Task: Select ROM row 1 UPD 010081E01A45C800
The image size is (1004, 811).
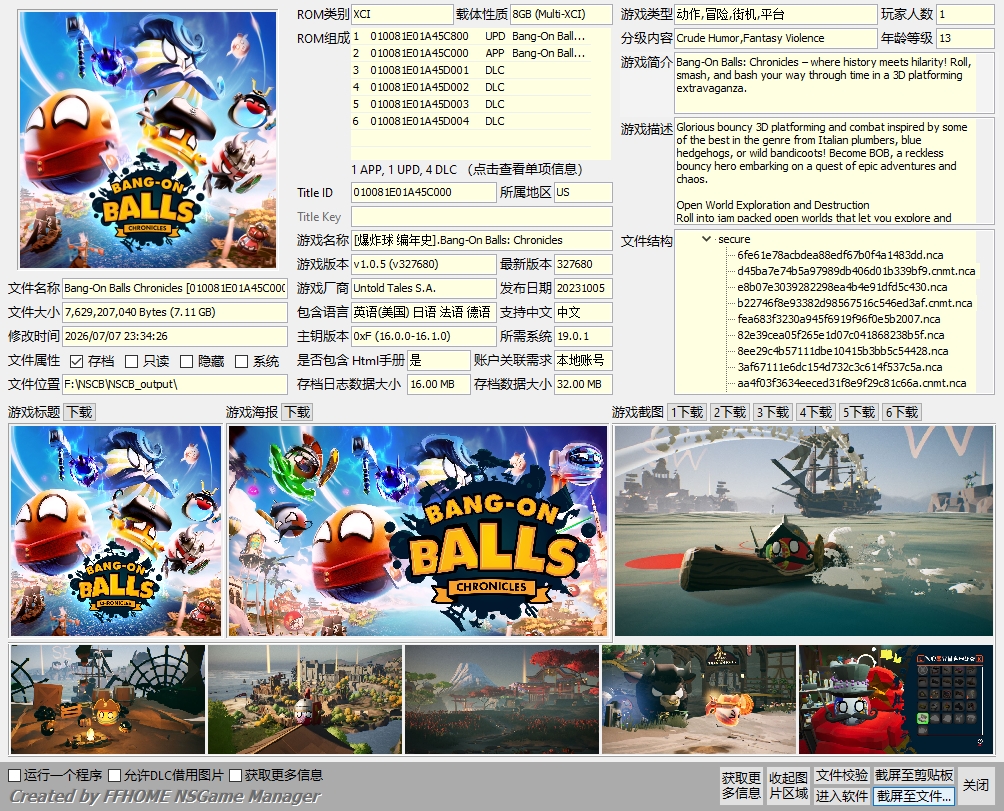Action: 471,36
